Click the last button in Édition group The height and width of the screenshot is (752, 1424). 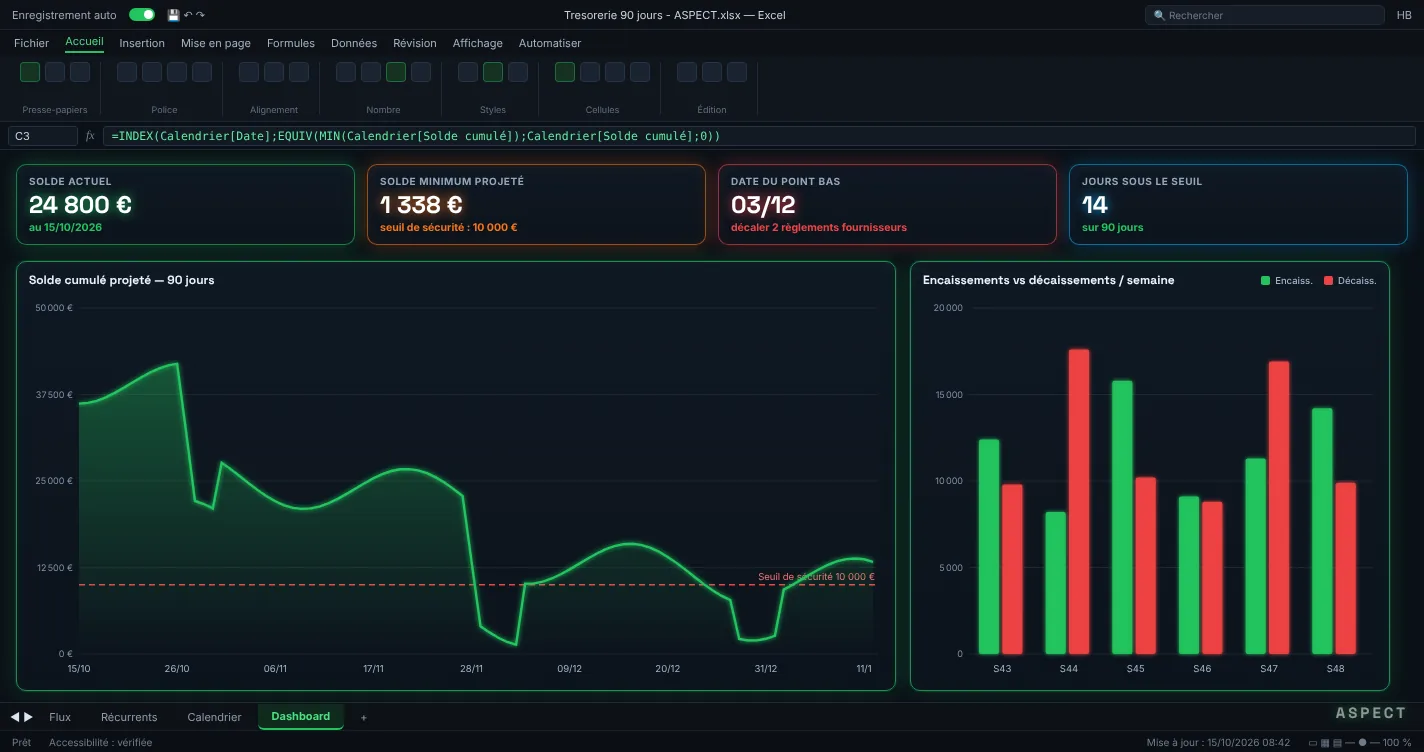tap(737, 72)
